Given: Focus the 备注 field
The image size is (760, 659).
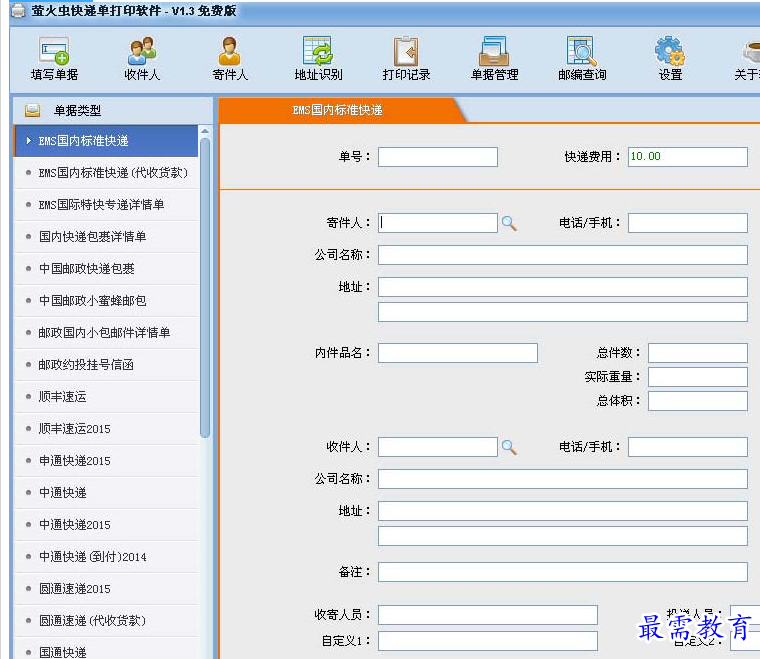Looking at the screenshot, I should [x=563, y=572].
